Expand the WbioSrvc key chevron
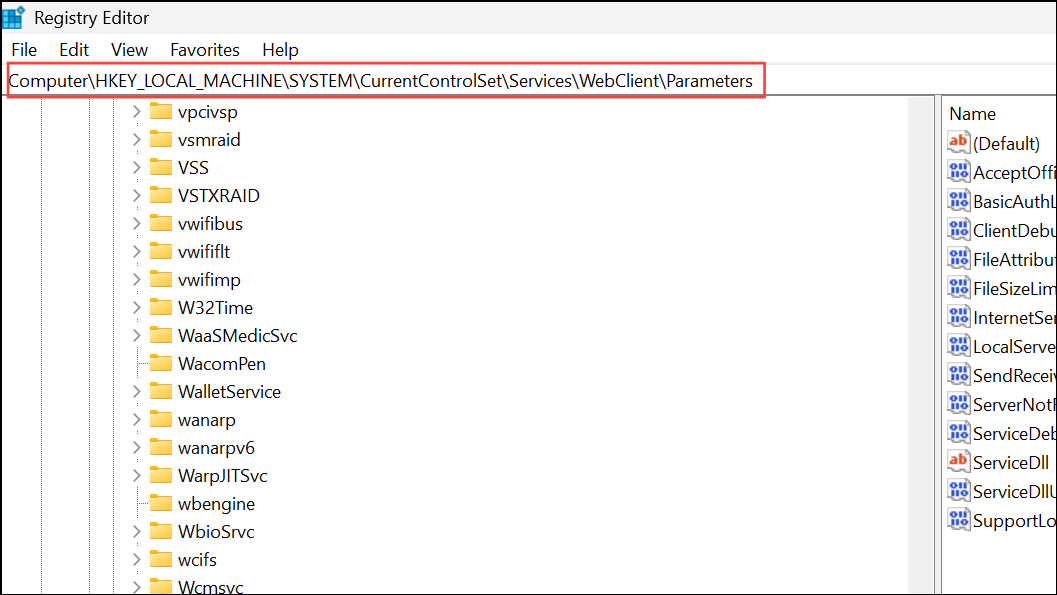This screenshot has height=595, width=1057. (x=137, y=532)
